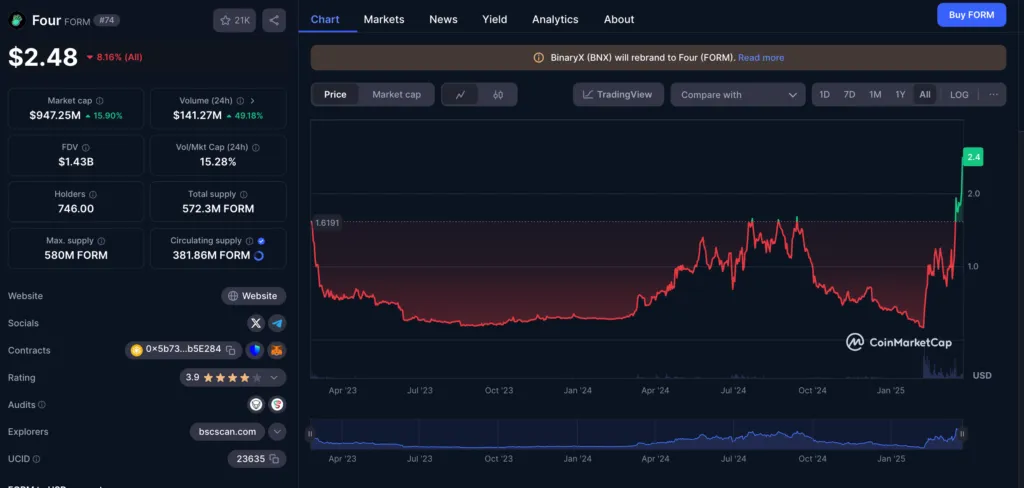Click Market cap info icon
1024x488 pixels.
pos(100,101)
